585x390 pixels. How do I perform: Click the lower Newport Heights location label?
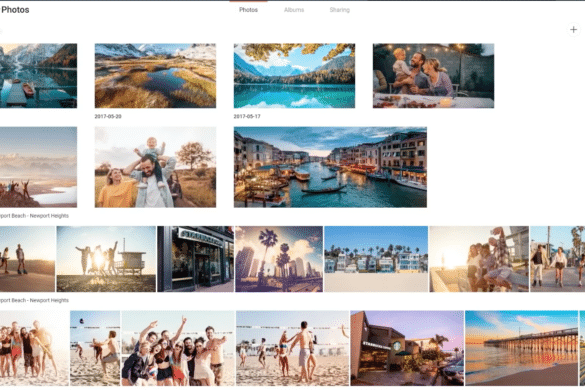(34, 300)
